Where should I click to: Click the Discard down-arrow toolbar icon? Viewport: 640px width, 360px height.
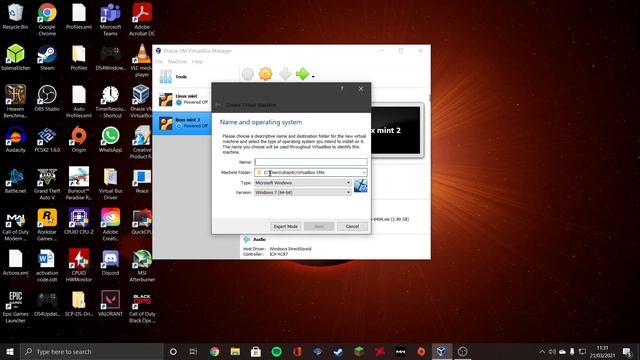point(285,74)
